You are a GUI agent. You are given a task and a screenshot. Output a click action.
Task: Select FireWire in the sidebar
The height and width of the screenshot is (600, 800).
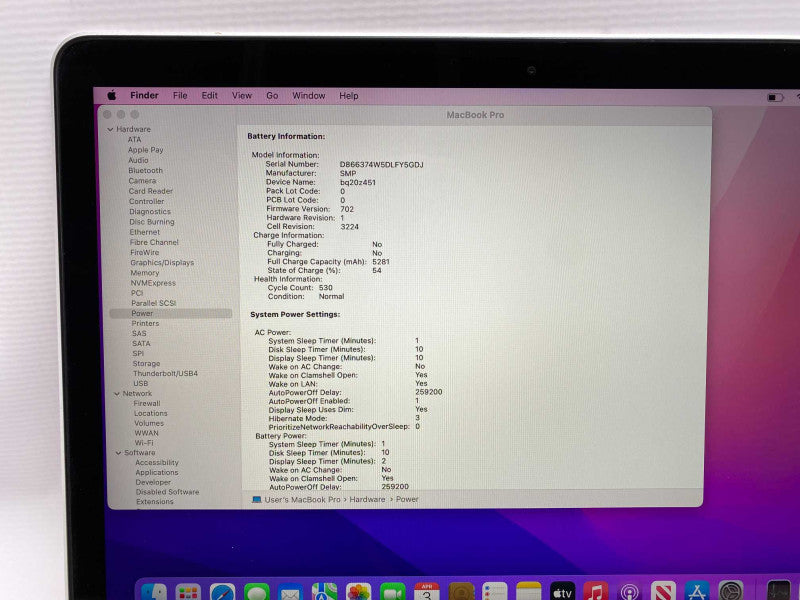144,253
